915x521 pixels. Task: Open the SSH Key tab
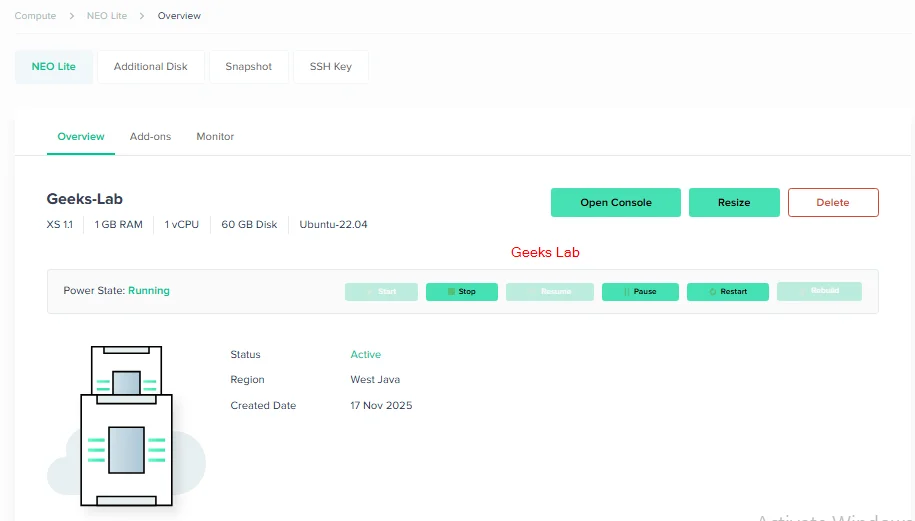click(x=331, y=67)
